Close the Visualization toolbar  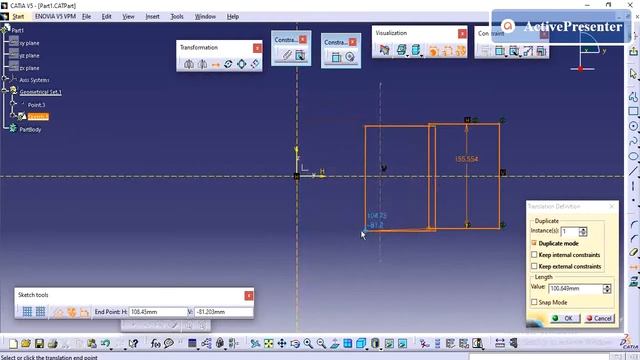462,33
